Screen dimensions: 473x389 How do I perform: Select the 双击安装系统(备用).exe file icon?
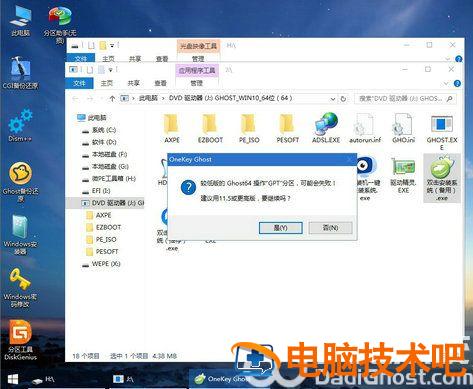(442, 178)
